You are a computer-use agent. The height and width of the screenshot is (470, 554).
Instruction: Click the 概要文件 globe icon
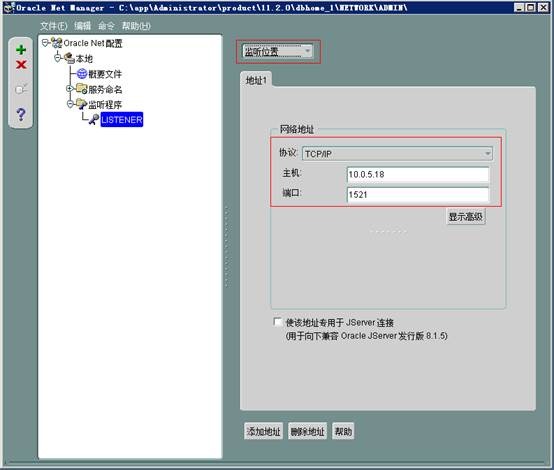click(x=82, y=74)
